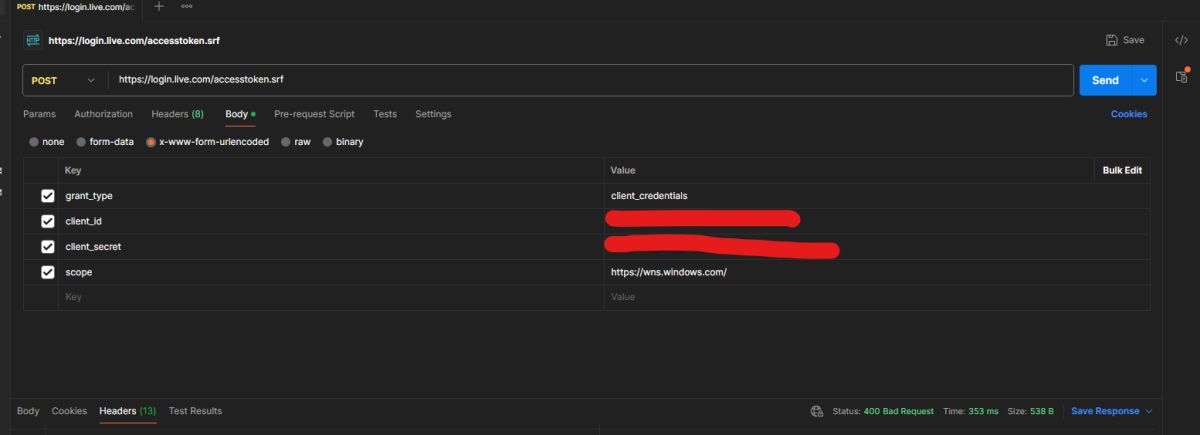
Task: Save the current request
Action: tap(1125, 40)
